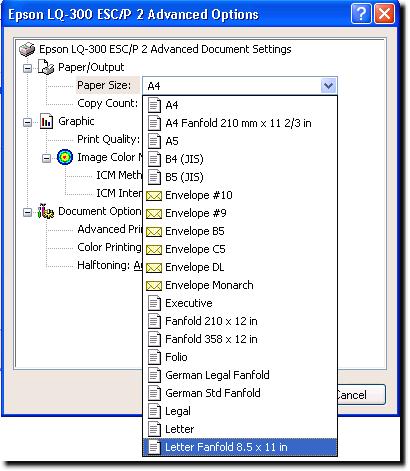Image resolution: width=410 pixels, height=471 pixels.
Task: Select Letter Fanfold 8.5 x 11 in
Action: pos(240,447)
